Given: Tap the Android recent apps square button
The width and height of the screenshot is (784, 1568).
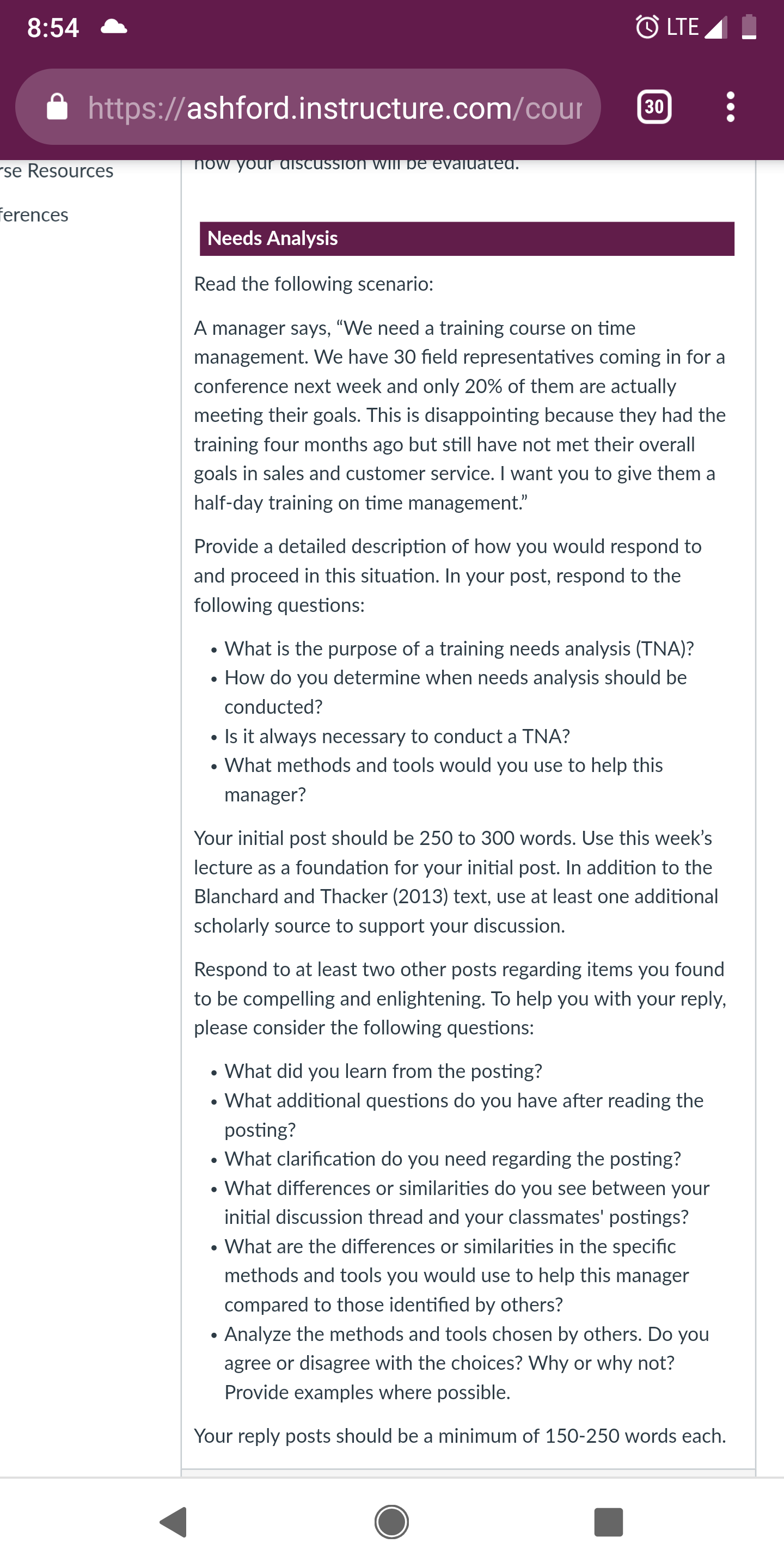Looking at the screenshot, I should [x=608, y=1522].
